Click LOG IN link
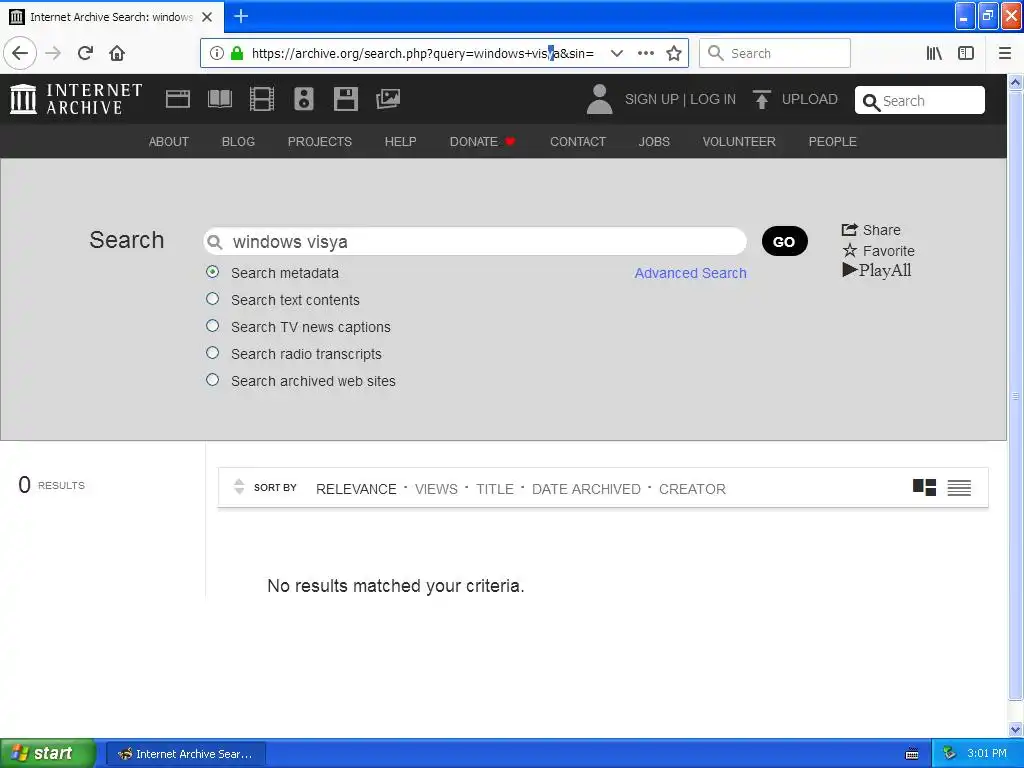Screen dimensions: 1024x768 point(712,99)
